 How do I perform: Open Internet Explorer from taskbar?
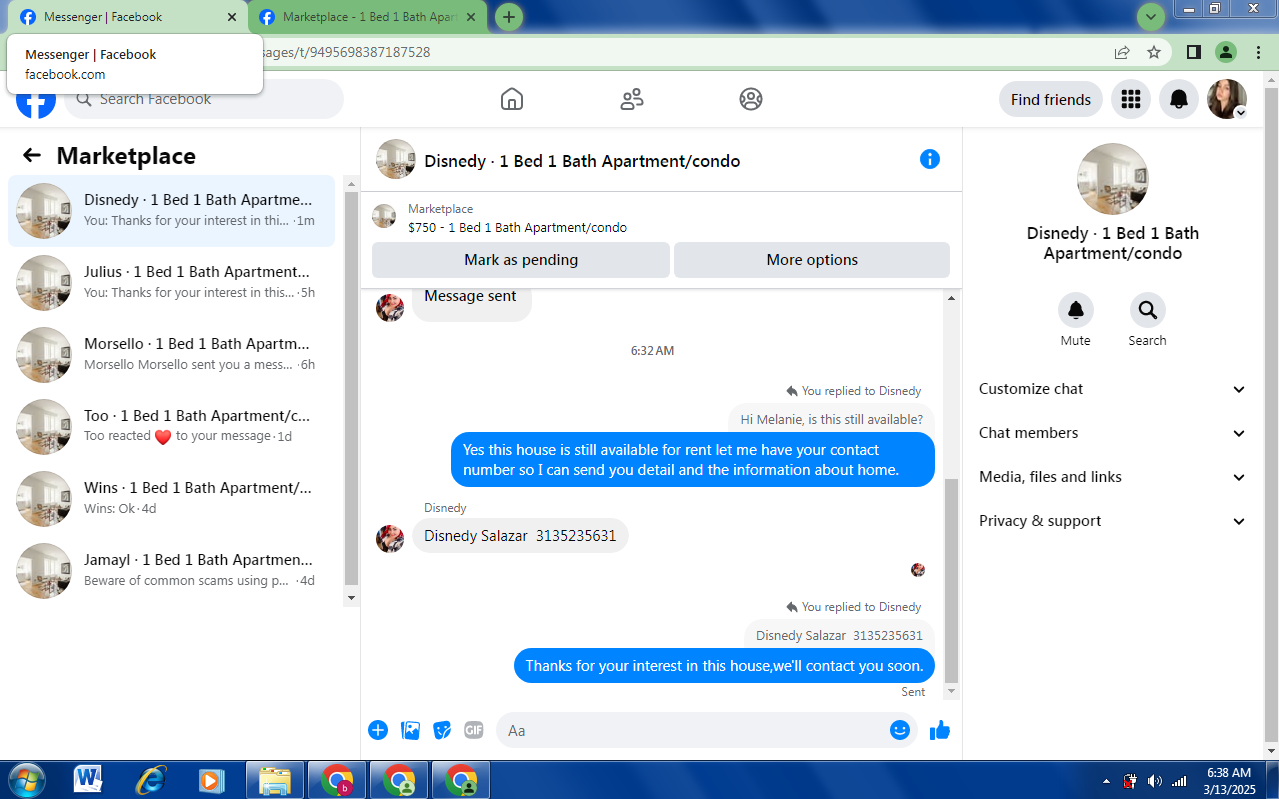pos(150,780)
